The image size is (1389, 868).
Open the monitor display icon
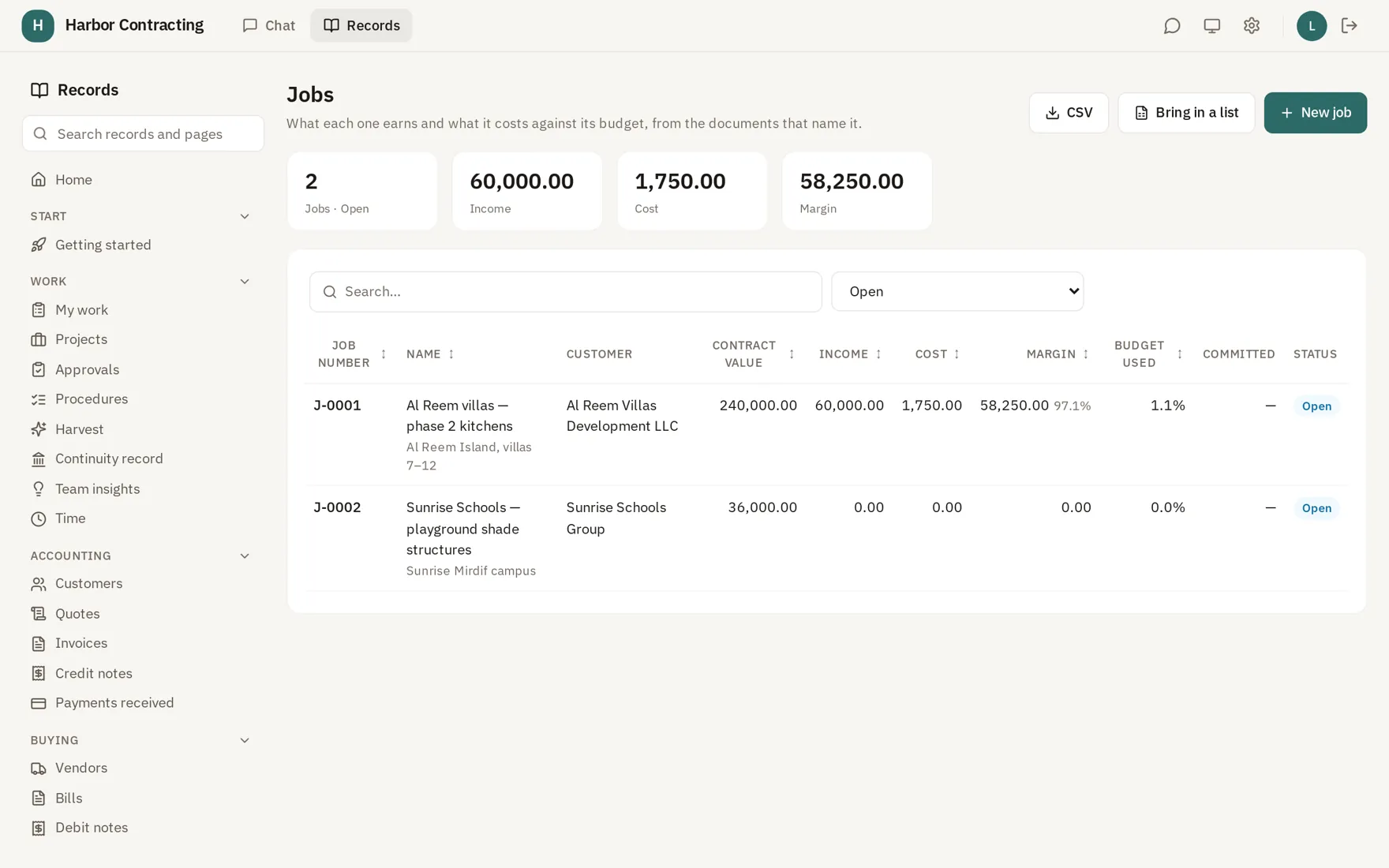click(x=1211, y=26)
